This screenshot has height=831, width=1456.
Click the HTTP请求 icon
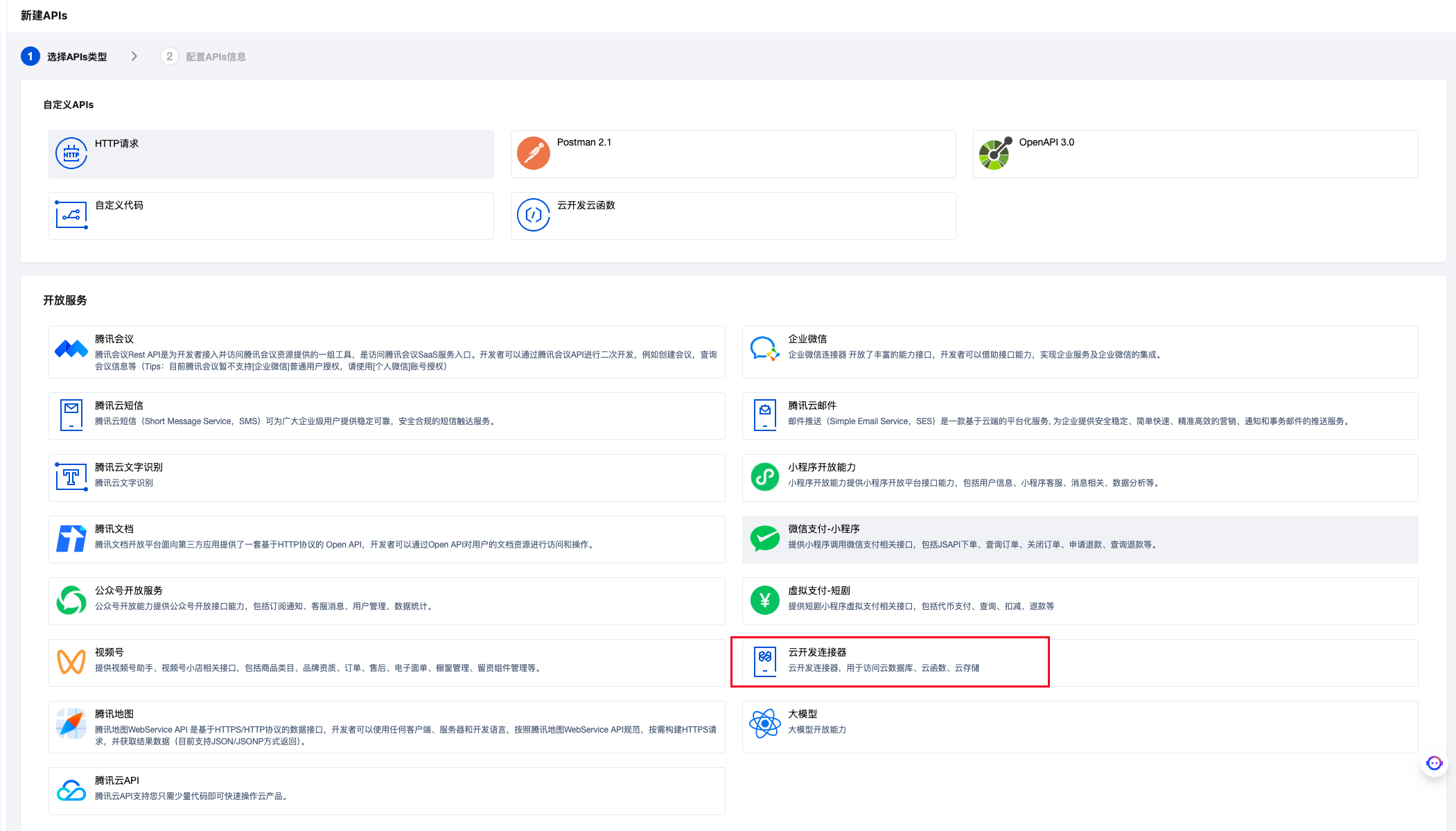71,154
